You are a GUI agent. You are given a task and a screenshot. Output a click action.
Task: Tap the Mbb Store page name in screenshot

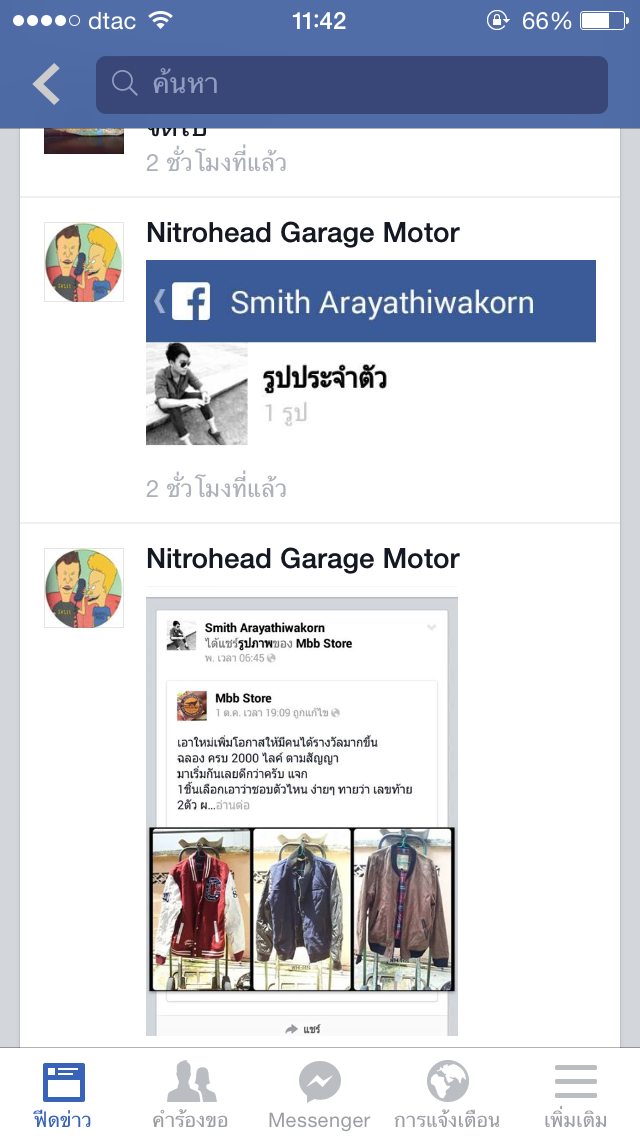(244, 698)
